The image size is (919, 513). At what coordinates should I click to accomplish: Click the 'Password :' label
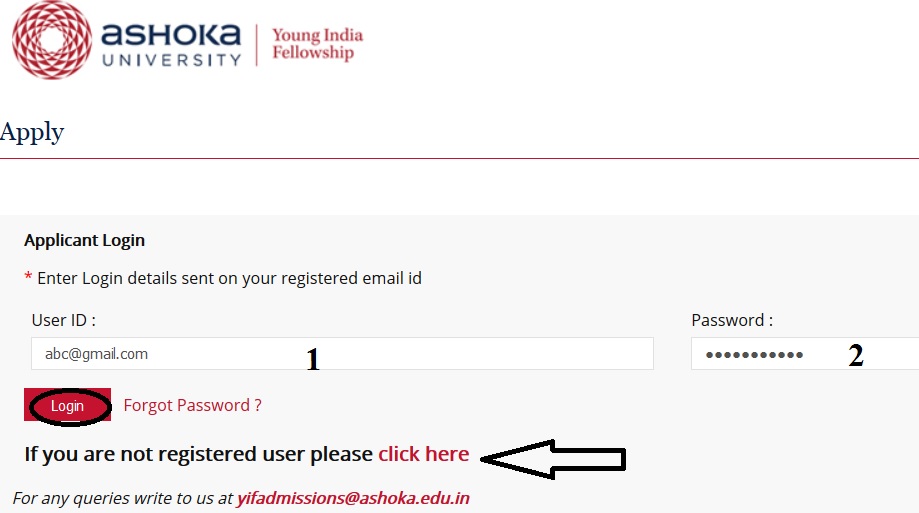click(732, 320)
